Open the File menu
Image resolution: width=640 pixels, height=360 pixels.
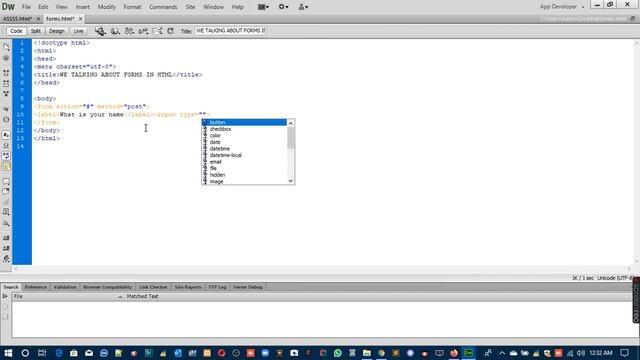tap(26, 7)
